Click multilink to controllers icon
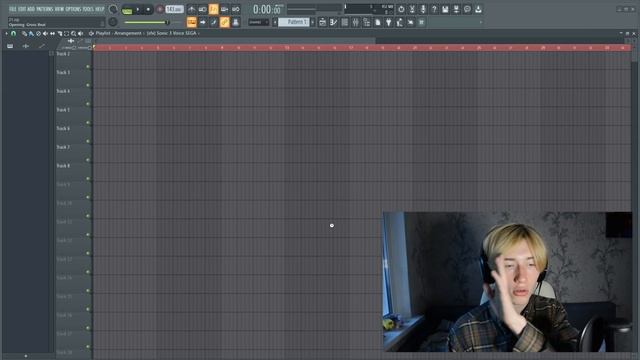This screenshot has width=640, height=360. [236, 22]
